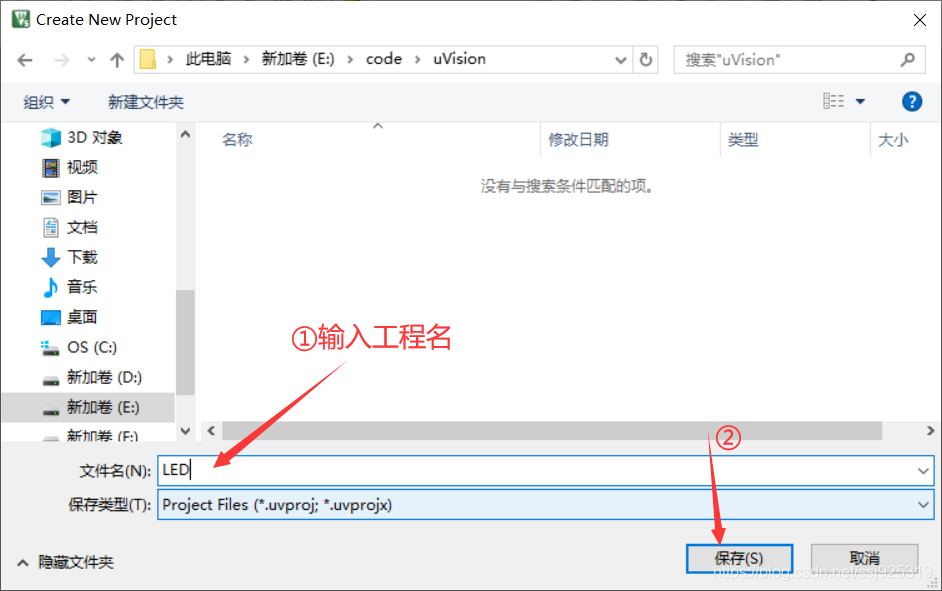
Task: Click the navigation pane vertical scrollbar thumb
Action: click(x=186, y=342)
